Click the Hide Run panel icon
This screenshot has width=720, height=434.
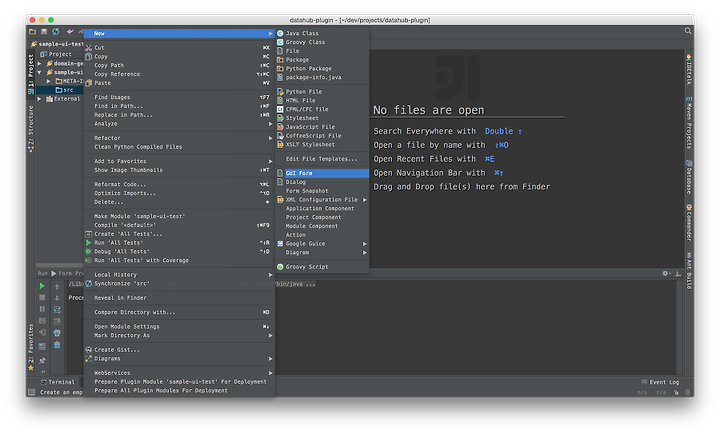click(678, 273)
